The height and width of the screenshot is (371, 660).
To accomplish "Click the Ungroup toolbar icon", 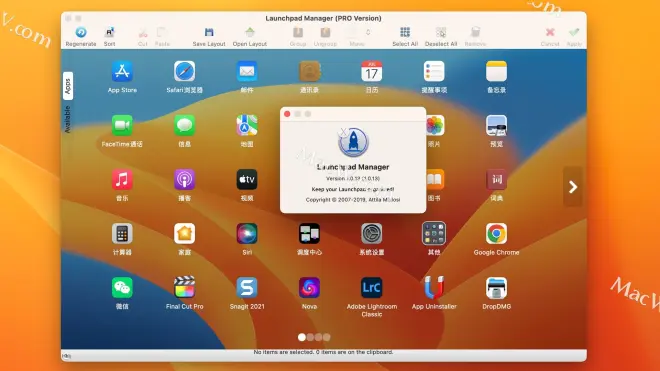I will tap(325, 32).
